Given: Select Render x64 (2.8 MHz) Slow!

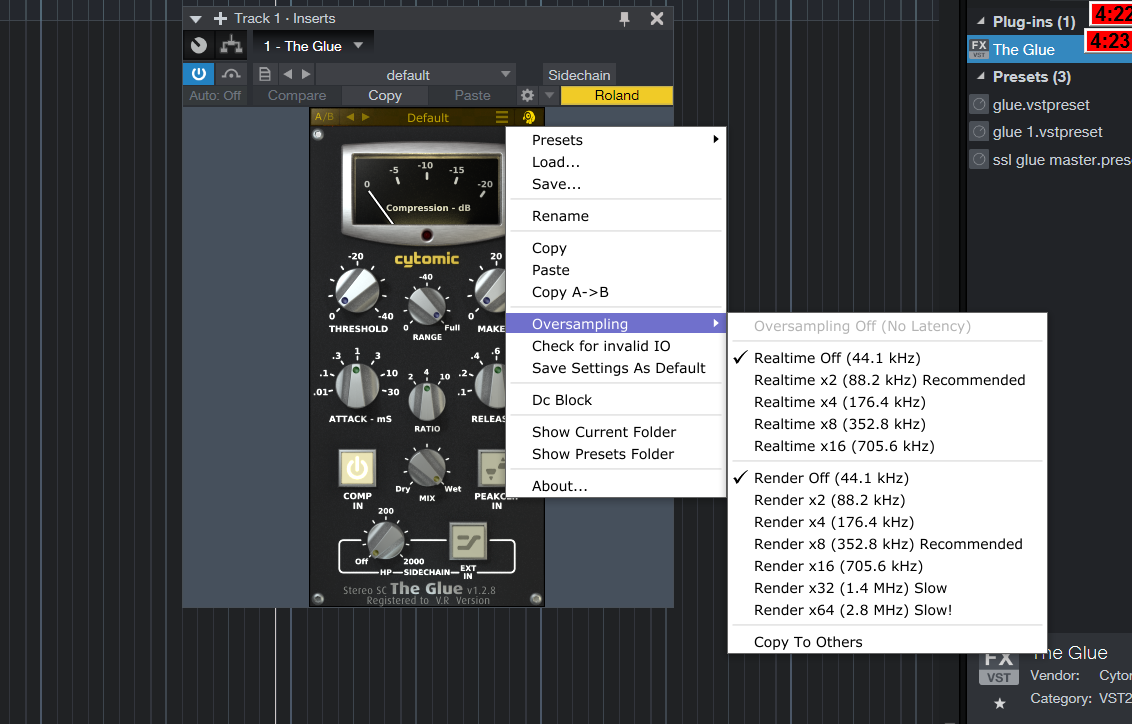Looking at the screenshot, I should (x=887, y=610).
